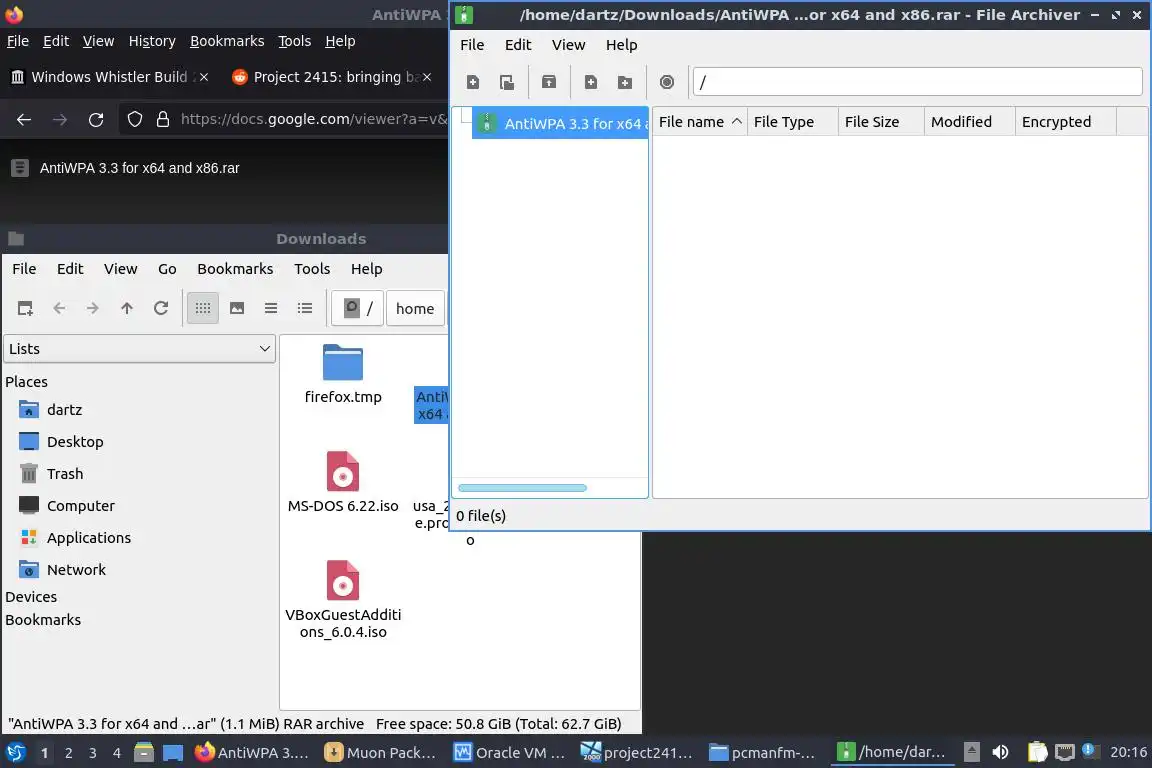Viewport: 1152px width, 768px height.
Task: Toggle Detailed list view in file manager
Action: tap(305, 309)
